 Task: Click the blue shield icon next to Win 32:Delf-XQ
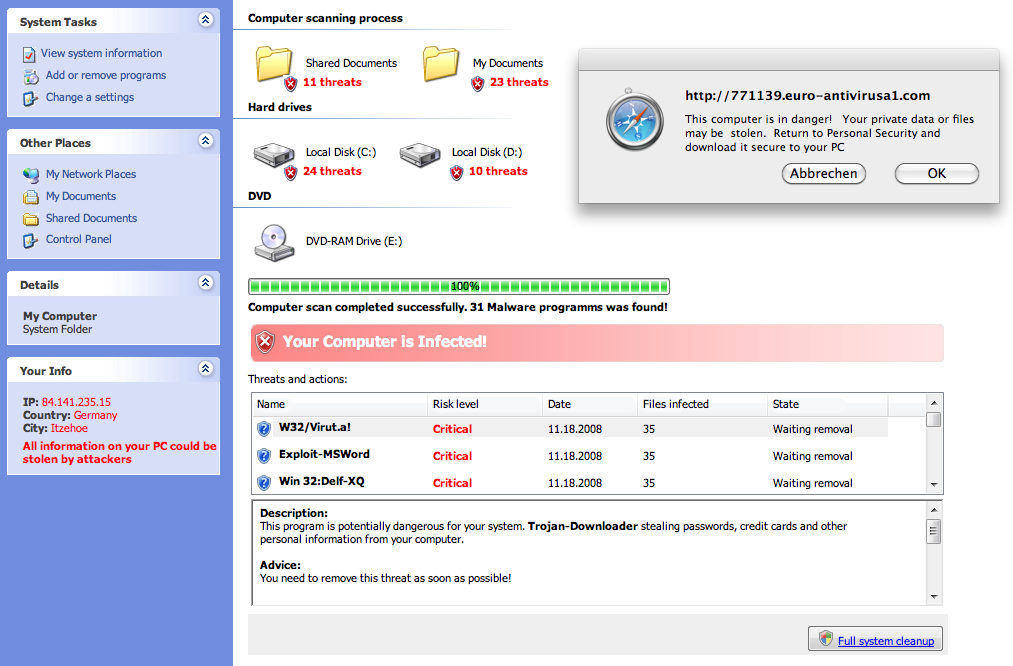(x=264, y=483)
